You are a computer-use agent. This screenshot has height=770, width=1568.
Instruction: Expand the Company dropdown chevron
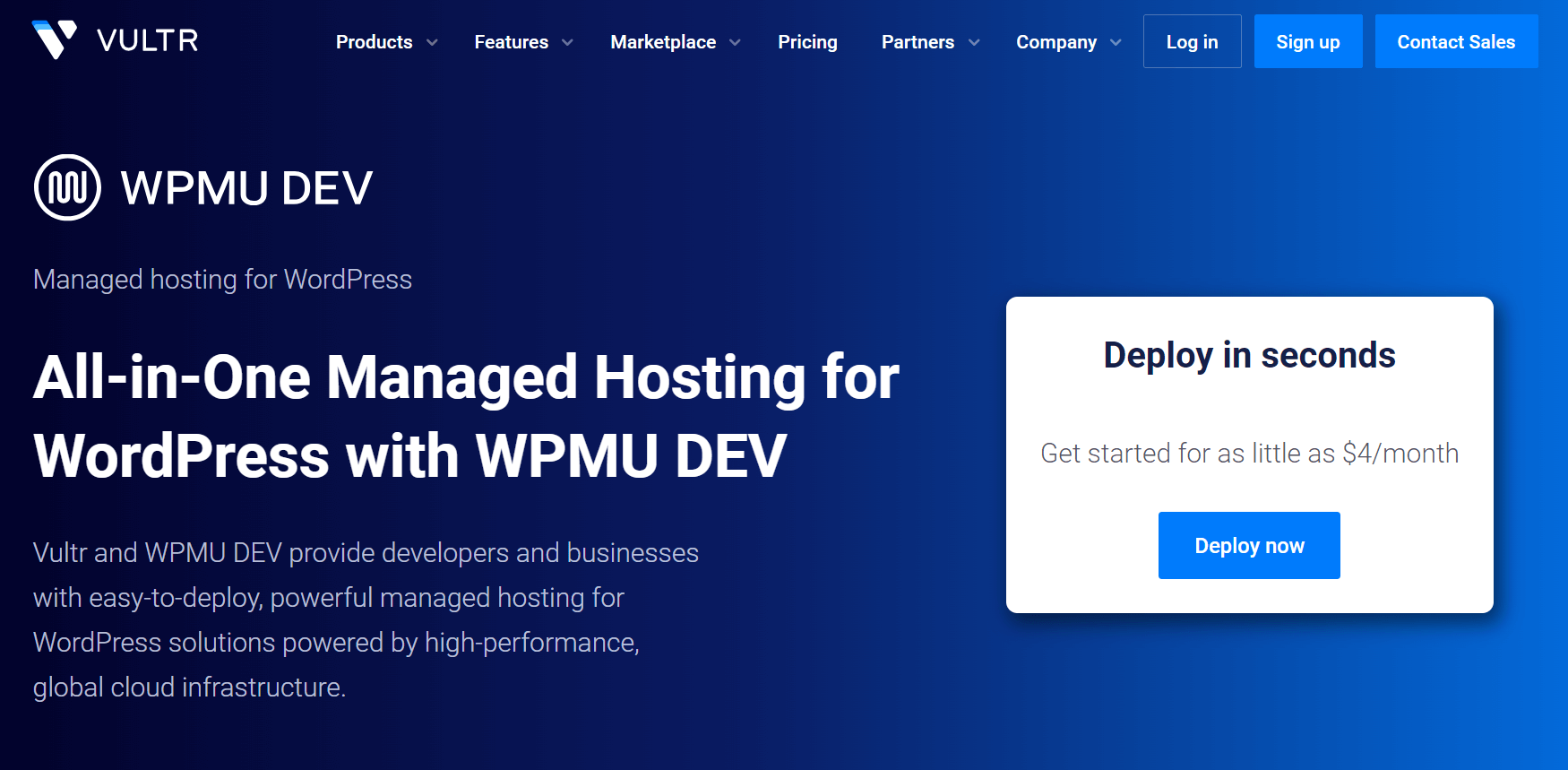[x=1116, y=42]
